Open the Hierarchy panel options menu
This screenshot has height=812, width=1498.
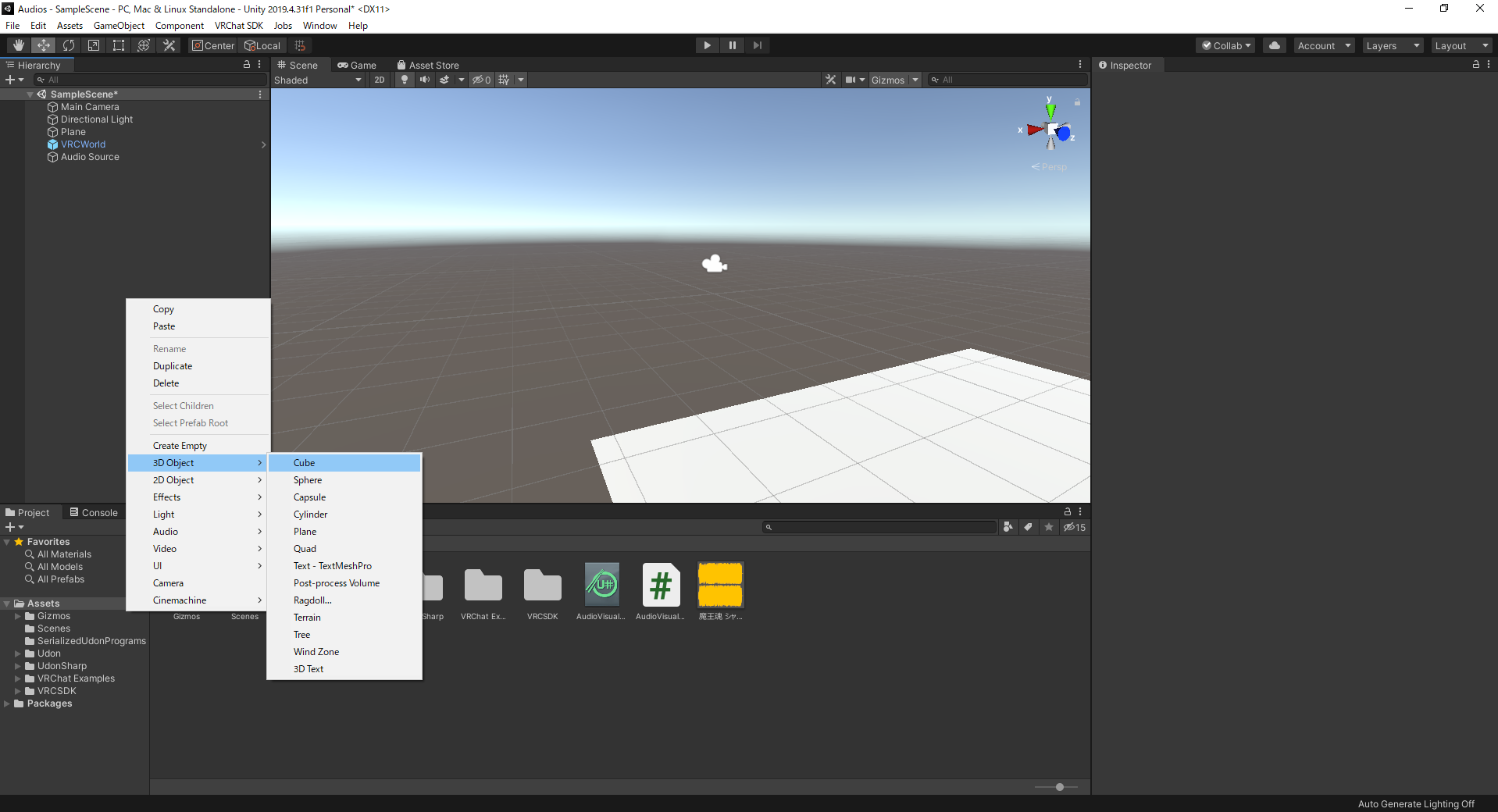[259, 65]
